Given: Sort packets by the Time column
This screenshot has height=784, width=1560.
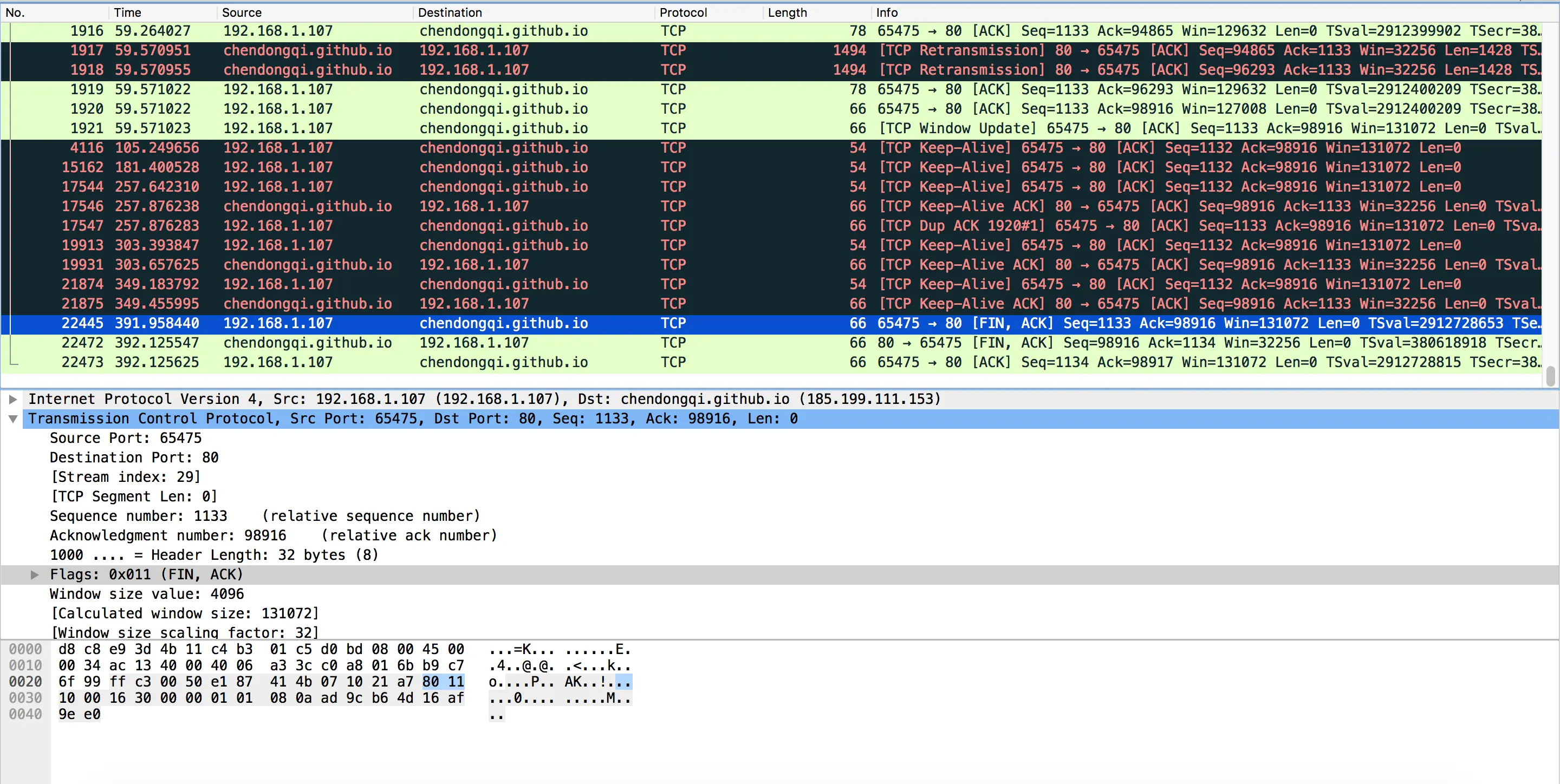Looking at the screenshot, I should coord(128,12).
